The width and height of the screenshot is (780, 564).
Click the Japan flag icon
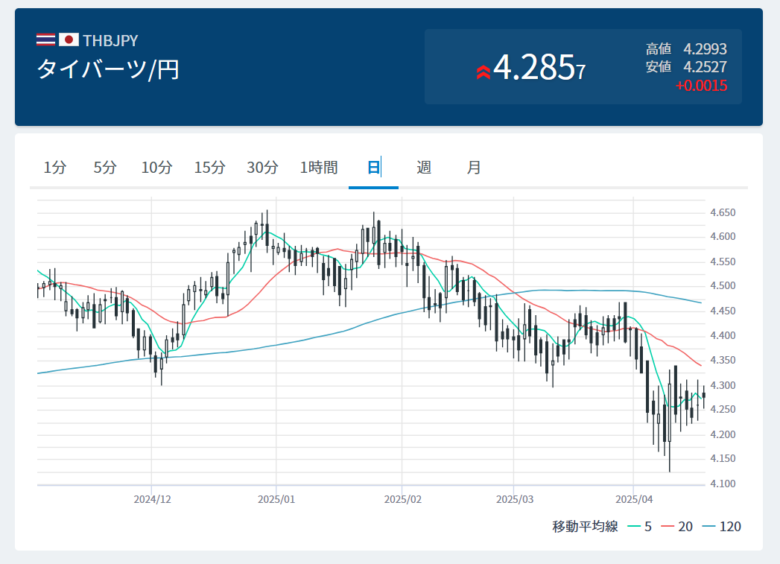click(69, 40)
